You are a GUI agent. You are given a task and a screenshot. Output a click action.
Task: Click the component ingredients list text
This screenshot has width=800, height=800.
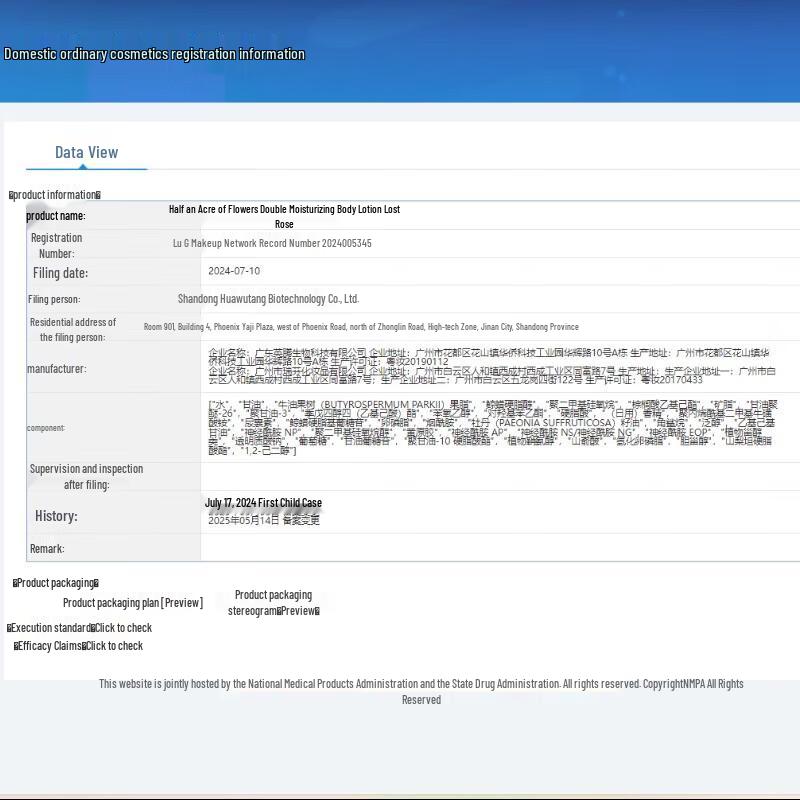[x=490, y=425]
